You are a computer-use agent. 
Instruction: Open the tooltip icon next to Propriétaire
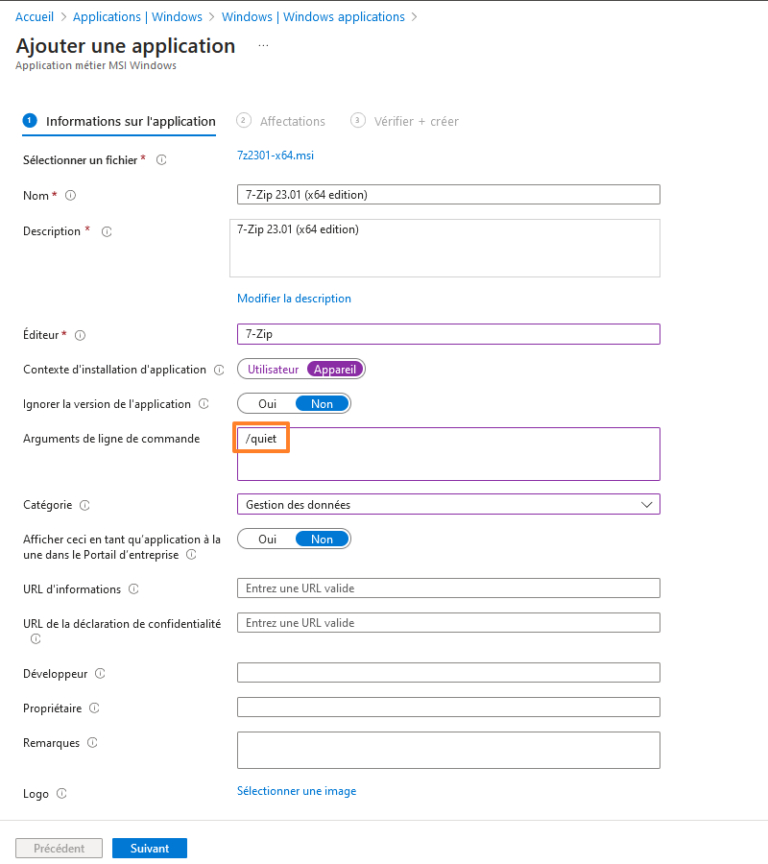point(94,708)
